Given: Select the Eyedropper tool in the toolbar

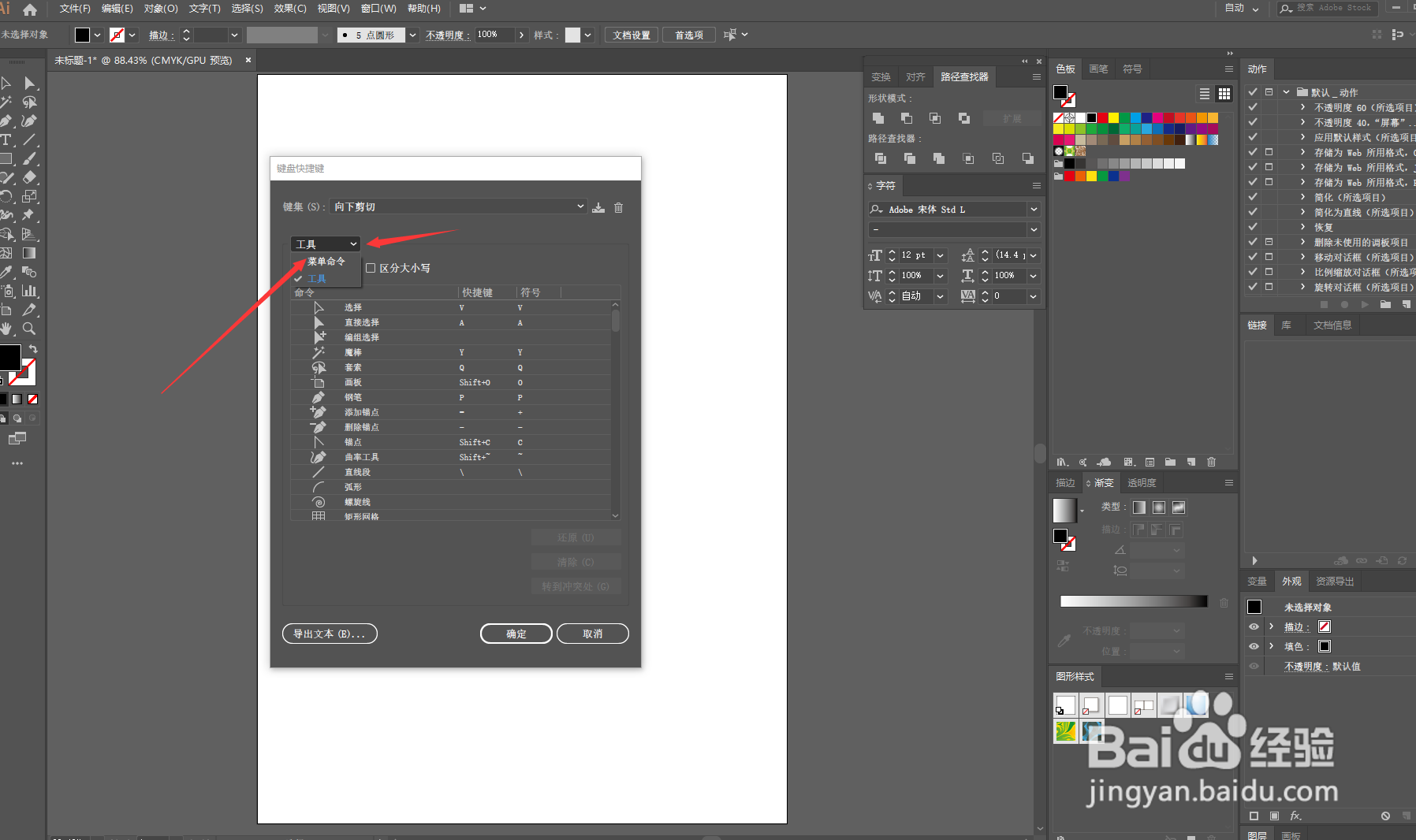Looking at the screenshot, I should click(x=6, y=272).
